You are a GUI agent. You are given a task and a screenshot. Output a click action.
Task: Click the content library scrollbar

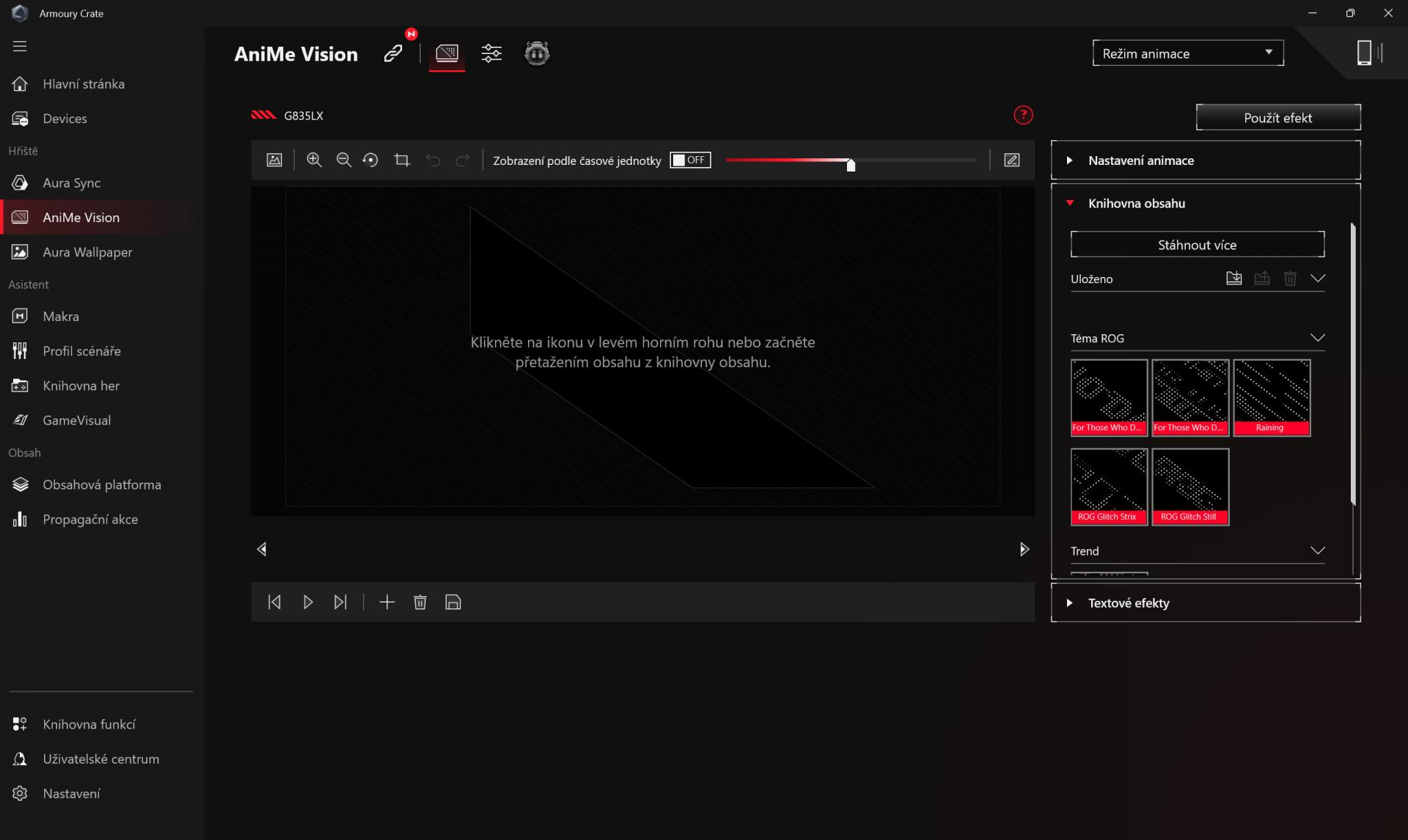(1353, 364)
